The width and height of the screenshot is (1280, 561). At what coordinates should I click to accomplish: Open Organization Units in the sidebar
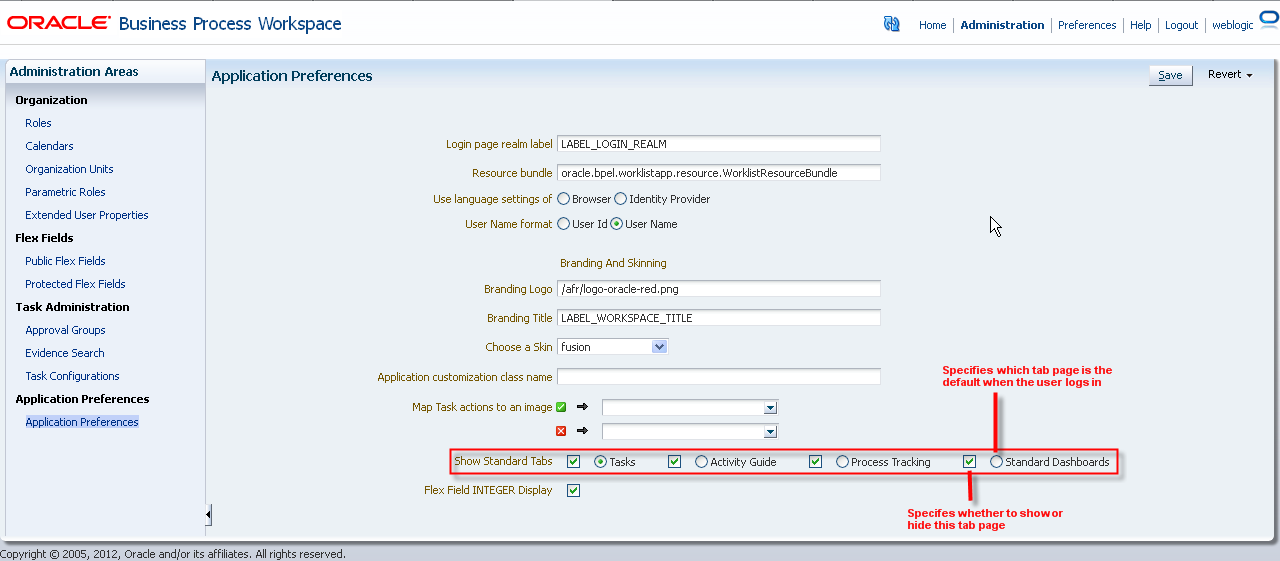[x=69, y=169]
